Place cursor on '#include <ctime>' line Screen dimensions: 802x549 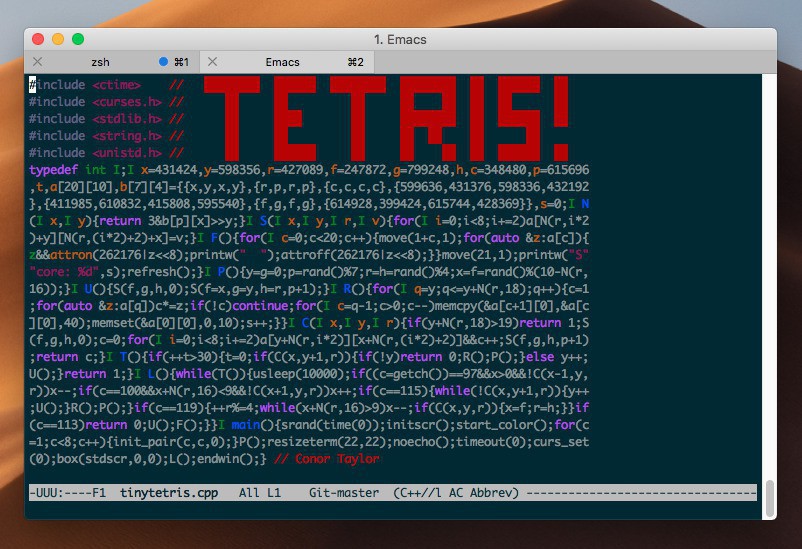(85, 84)
